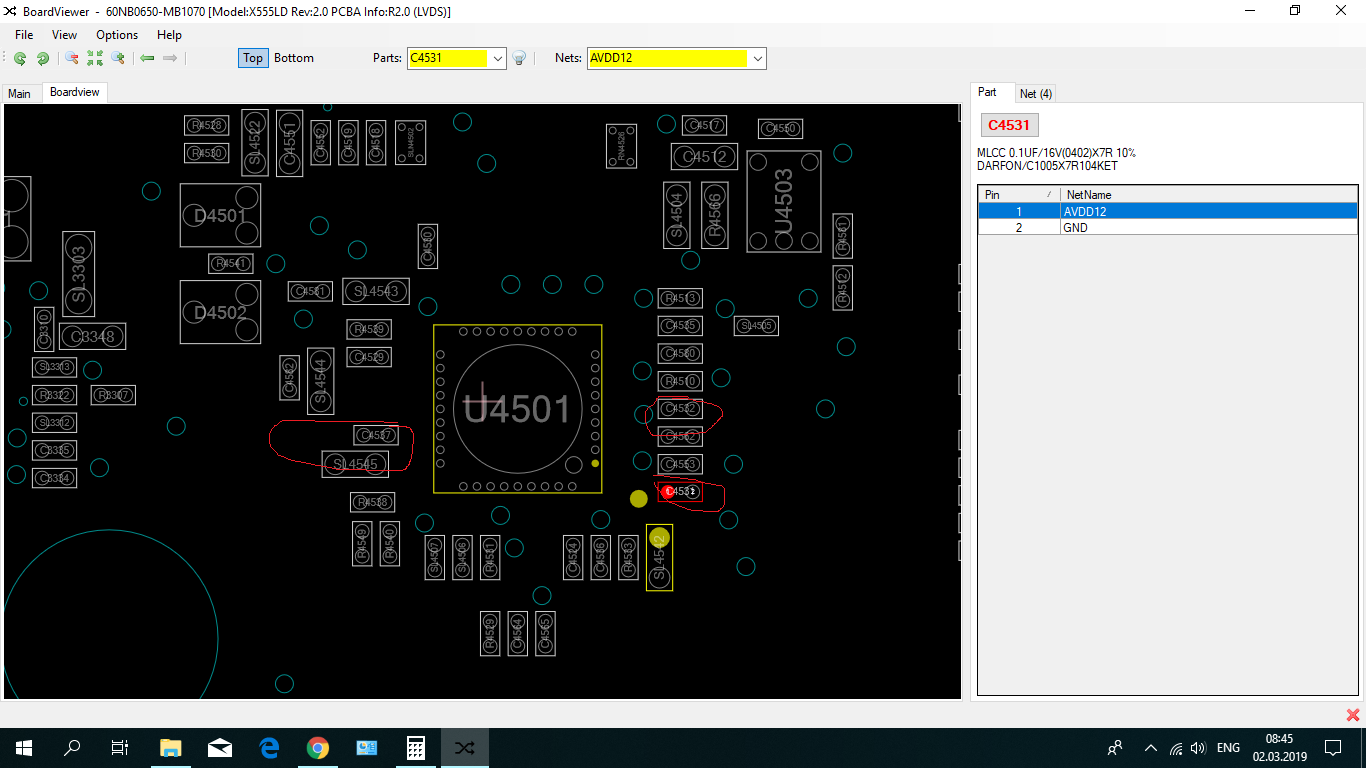This screenshot has width=1366, height=768.
Task: Switch to the Net (4) tab
Action: [1035, 93]
